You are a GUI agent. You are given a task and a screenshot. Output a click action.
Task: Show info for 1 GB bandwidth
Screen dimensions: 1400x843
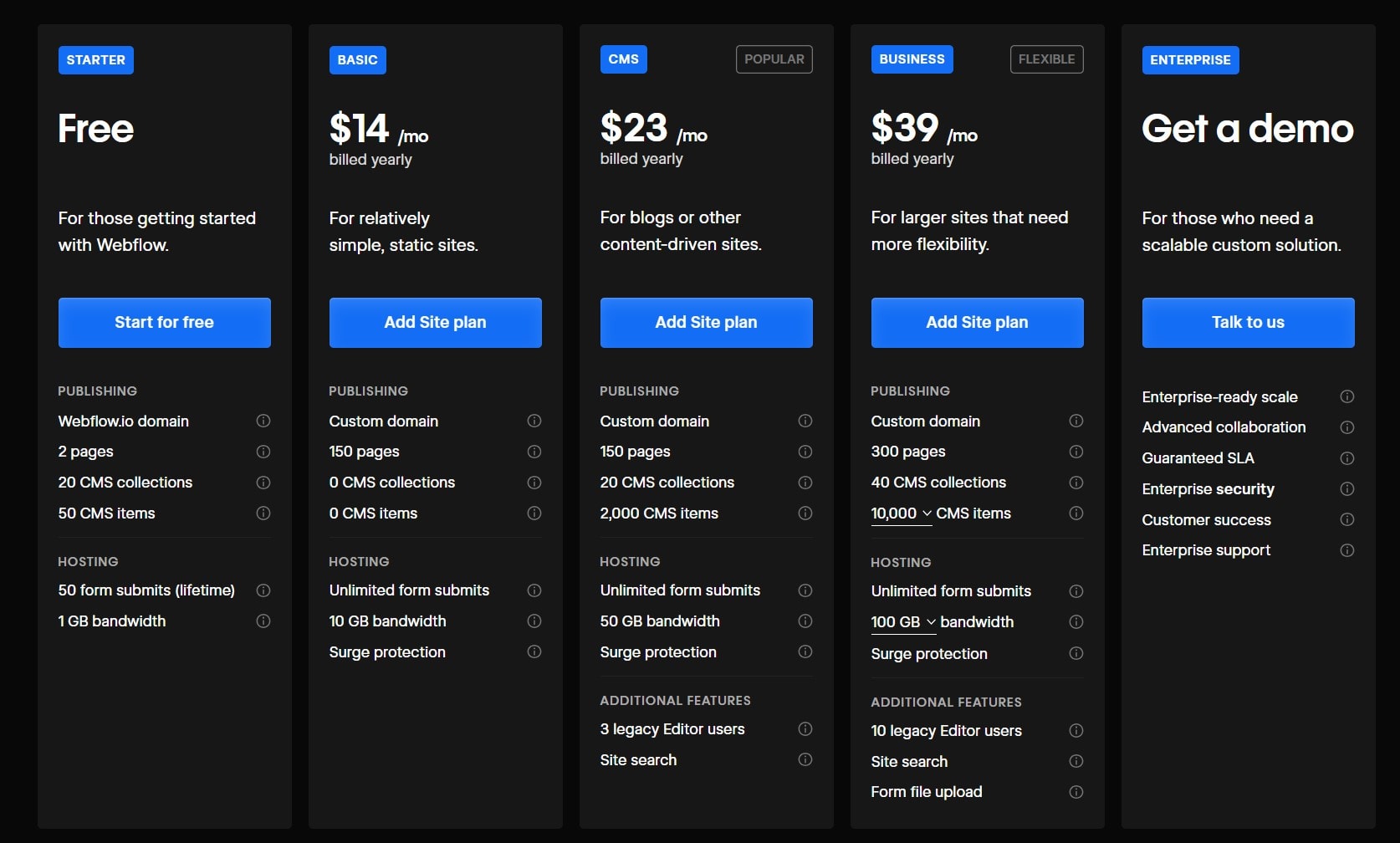(x=263, y=621)
